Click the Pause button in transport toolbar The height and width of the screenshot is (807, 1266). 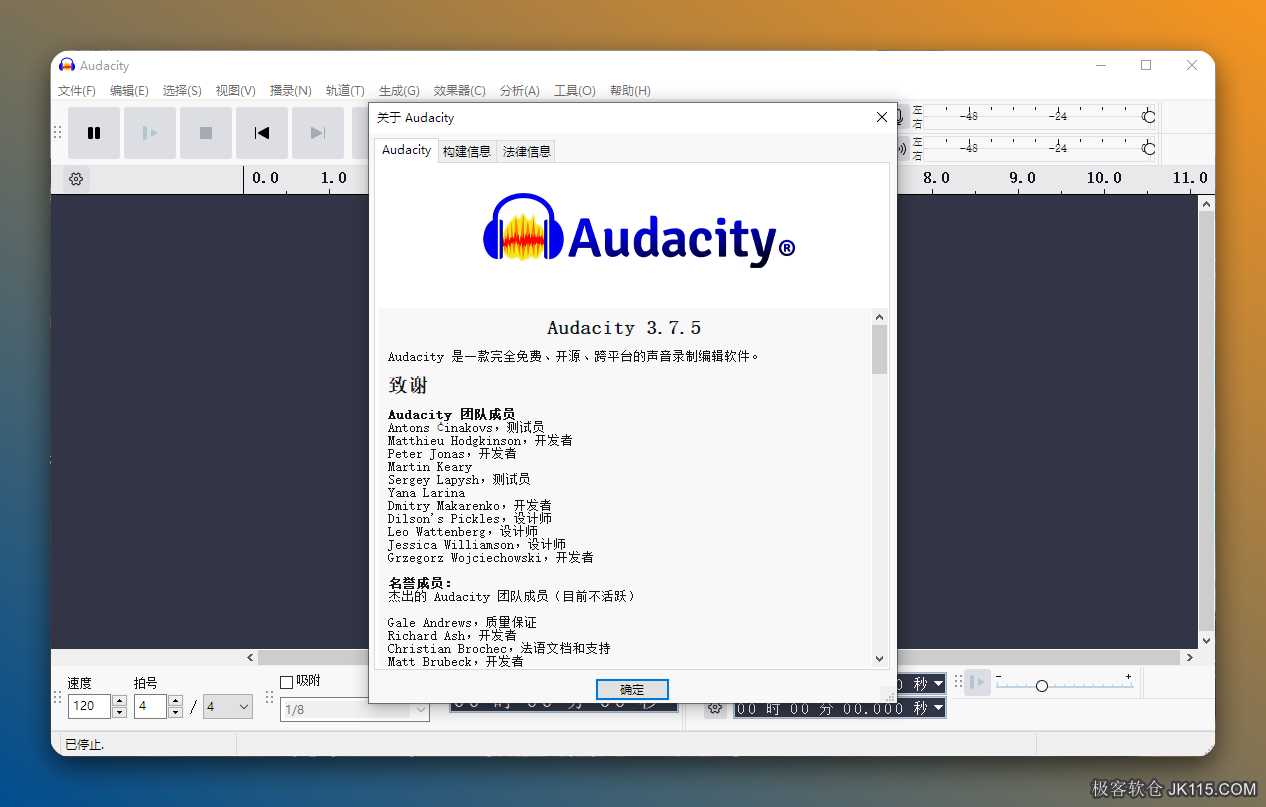[x=94, y=133]
